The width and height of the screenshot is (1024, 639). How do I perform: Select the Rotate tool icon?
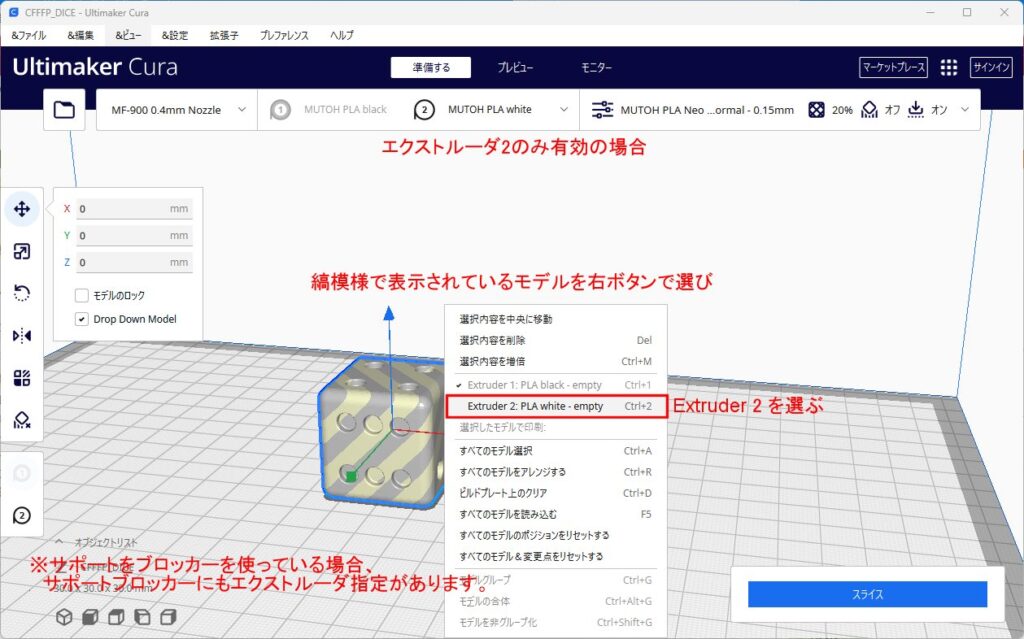(22, 293)
